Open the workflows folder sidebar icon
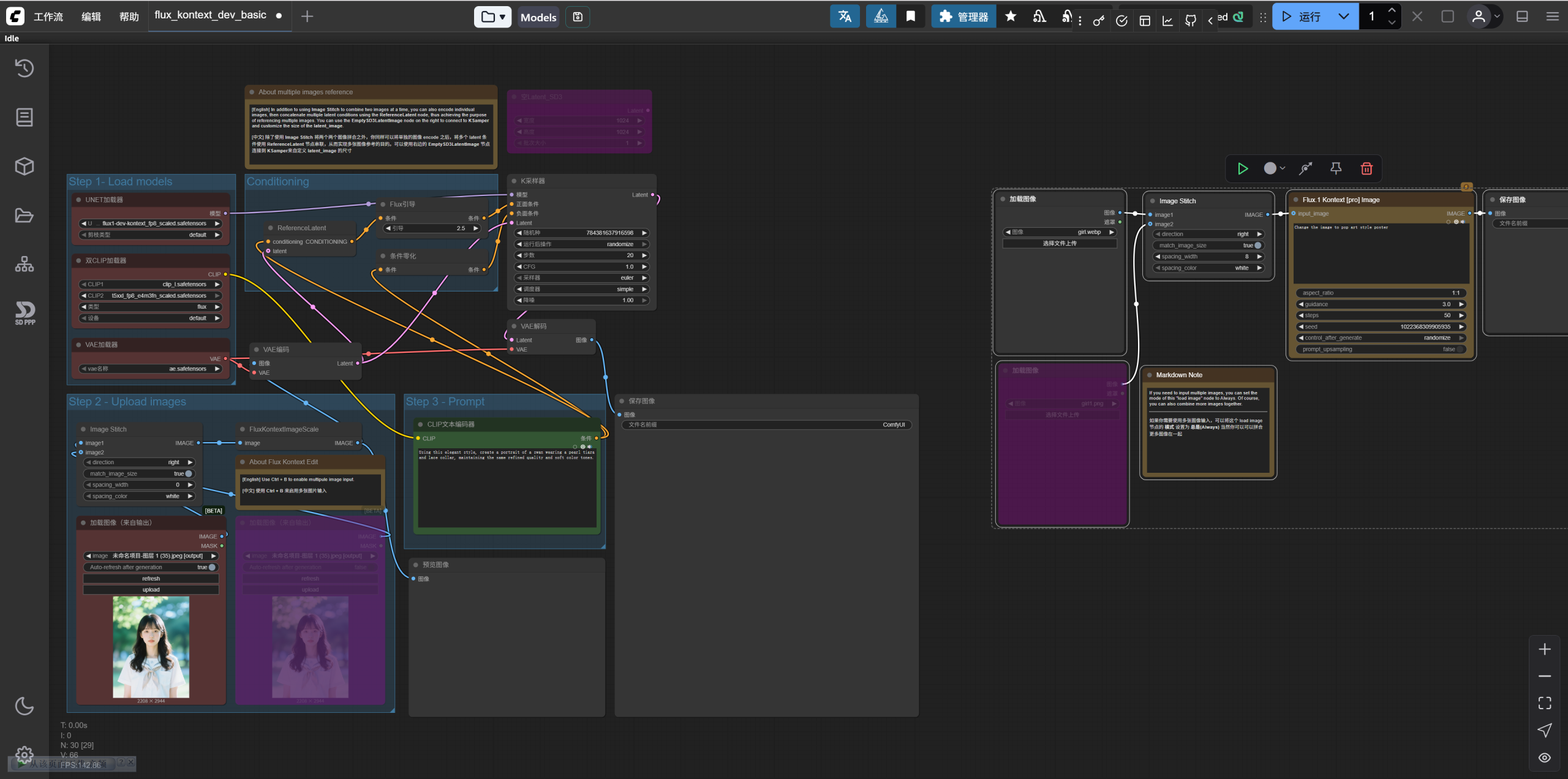Image resolution: width=1568 pixels, height=779 pixels. click(24, 216)
